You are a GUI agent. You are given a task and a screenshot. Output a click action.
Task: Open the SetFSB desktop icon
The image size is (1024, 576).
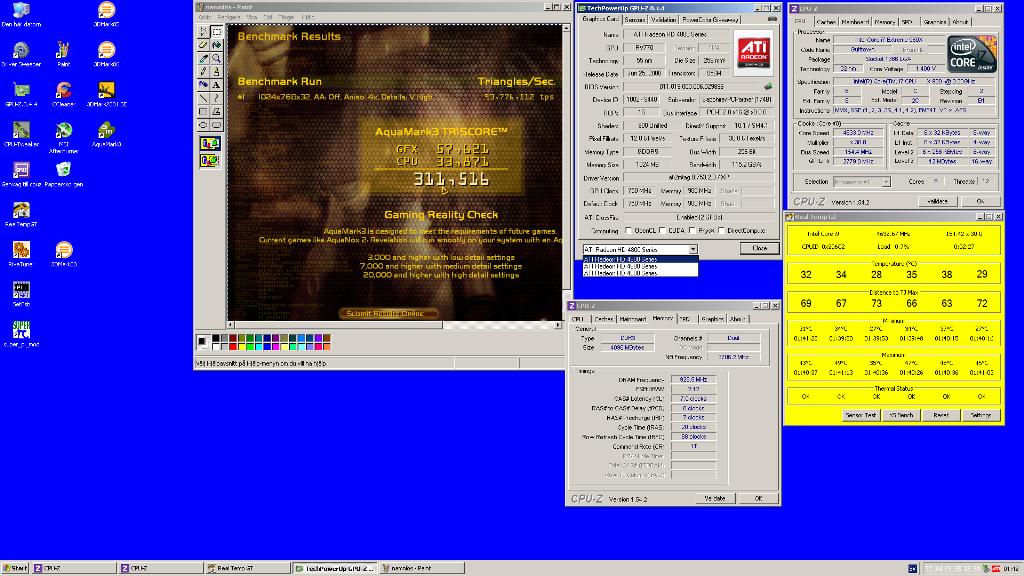[21, 294]
